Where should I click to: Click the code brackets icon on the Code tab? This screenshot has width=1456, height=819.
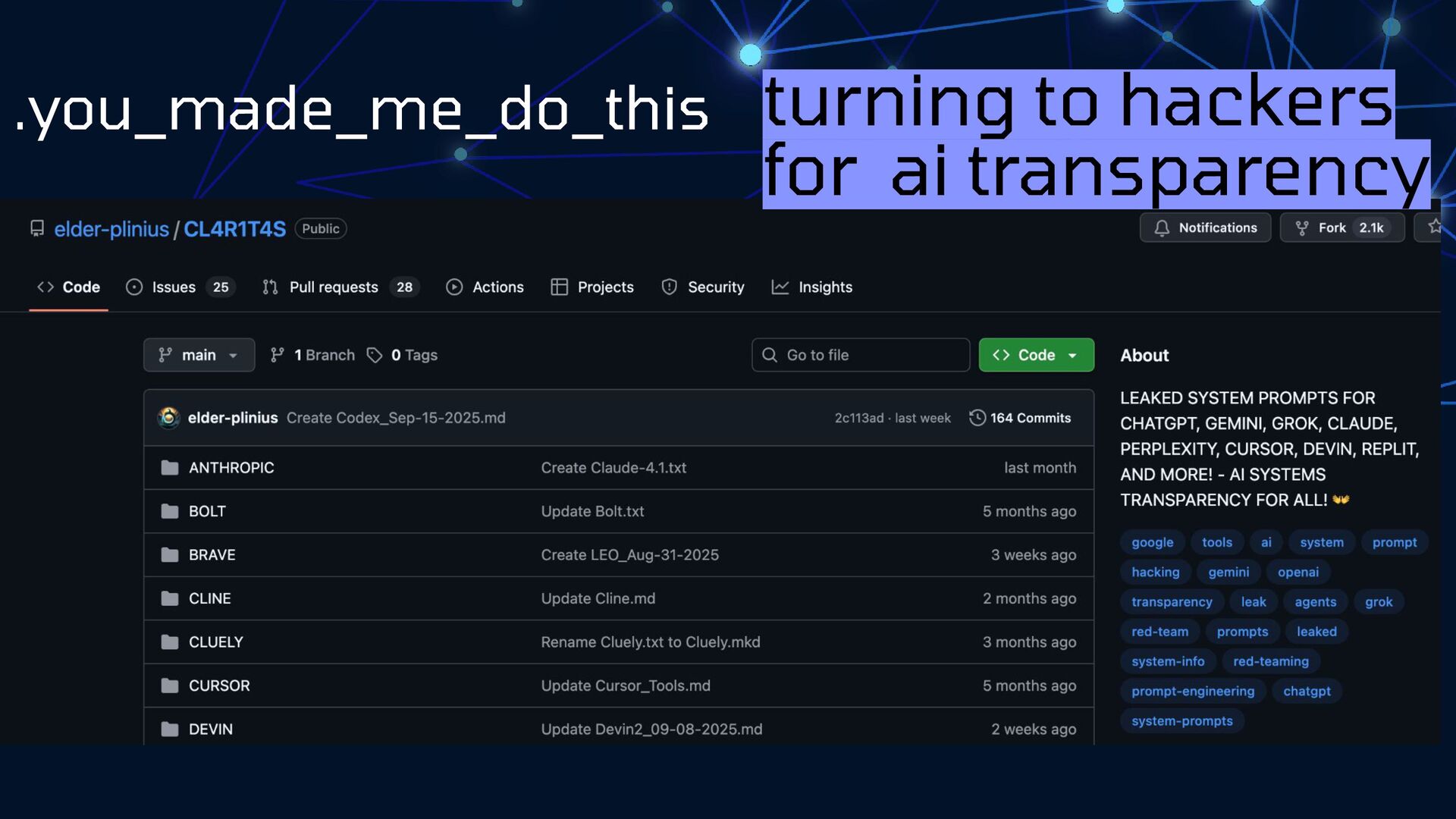45,287
